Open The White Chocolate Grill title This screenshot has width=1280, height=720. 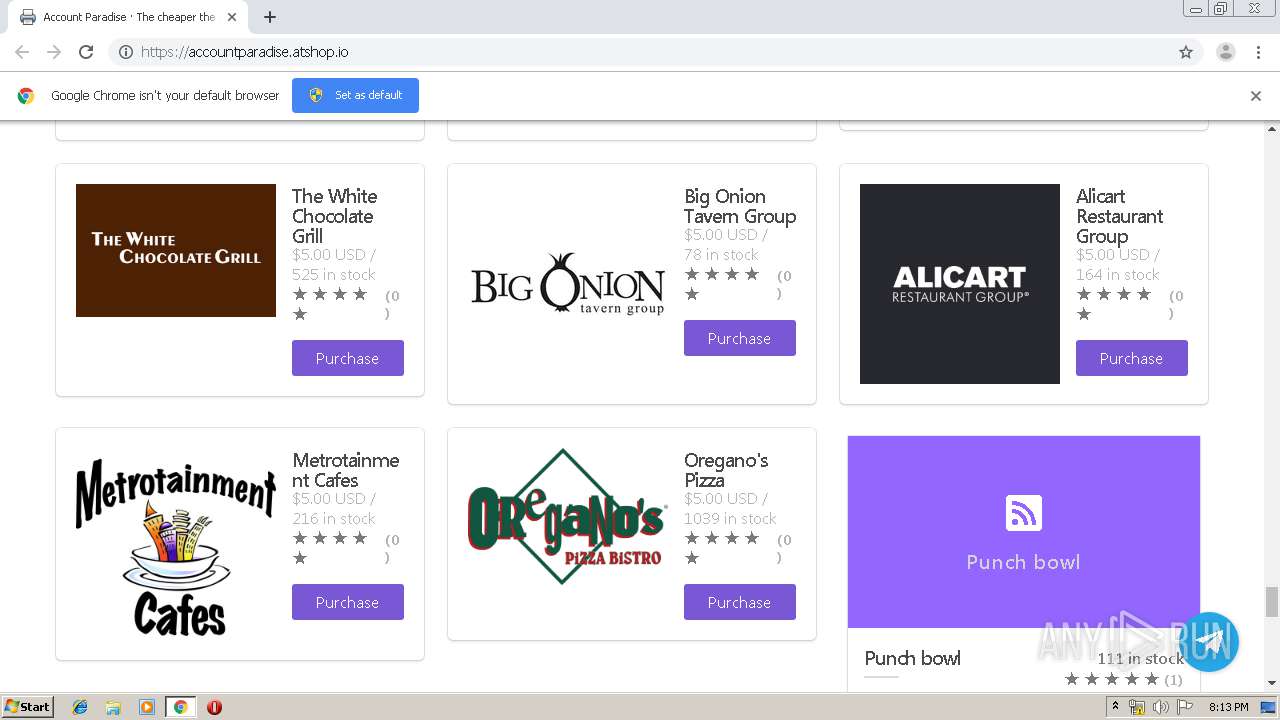tap(335, 216)
